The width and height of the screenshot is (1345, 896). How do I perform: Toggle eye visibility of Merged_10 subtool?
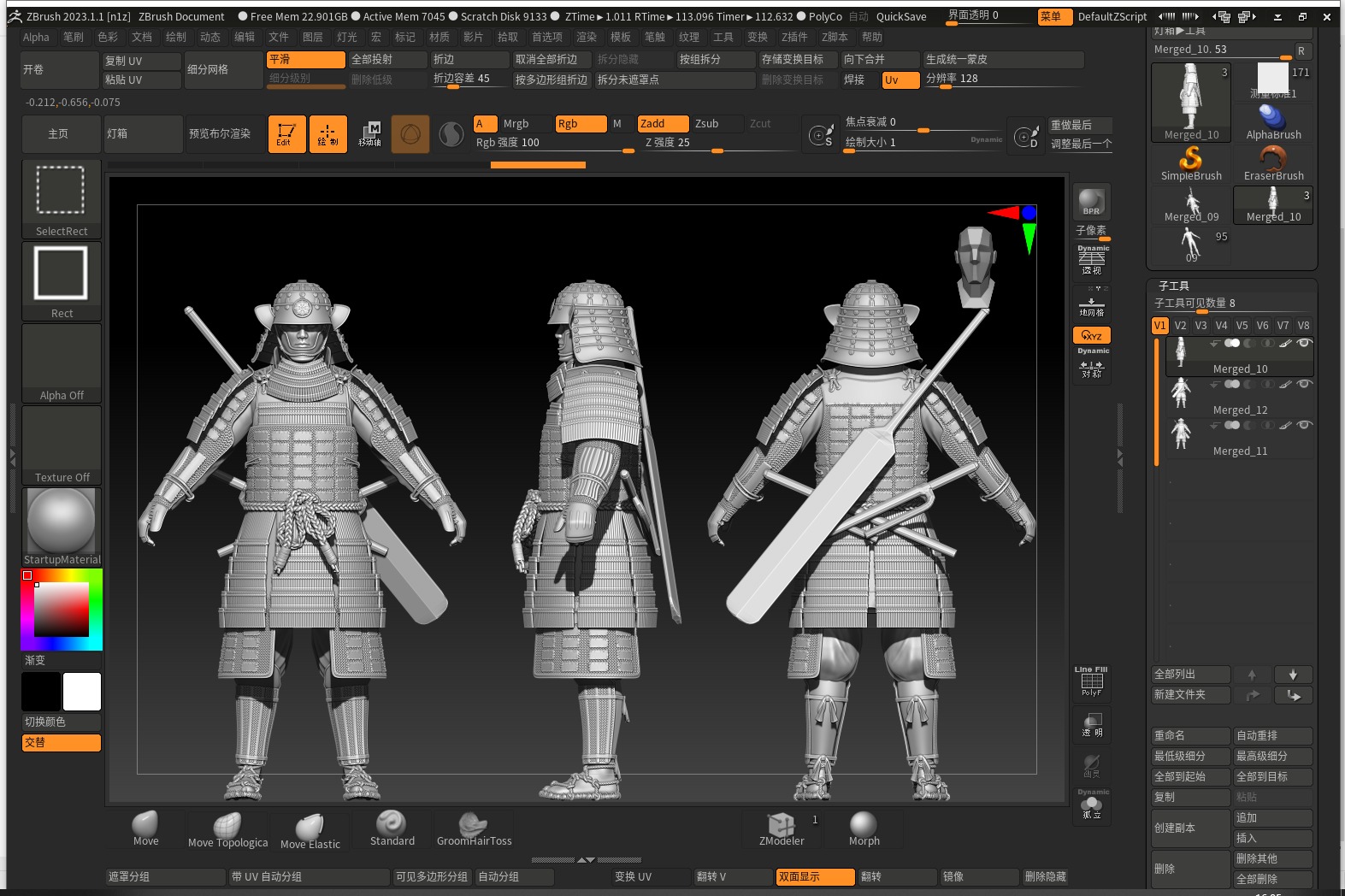tap(1304, 343)
